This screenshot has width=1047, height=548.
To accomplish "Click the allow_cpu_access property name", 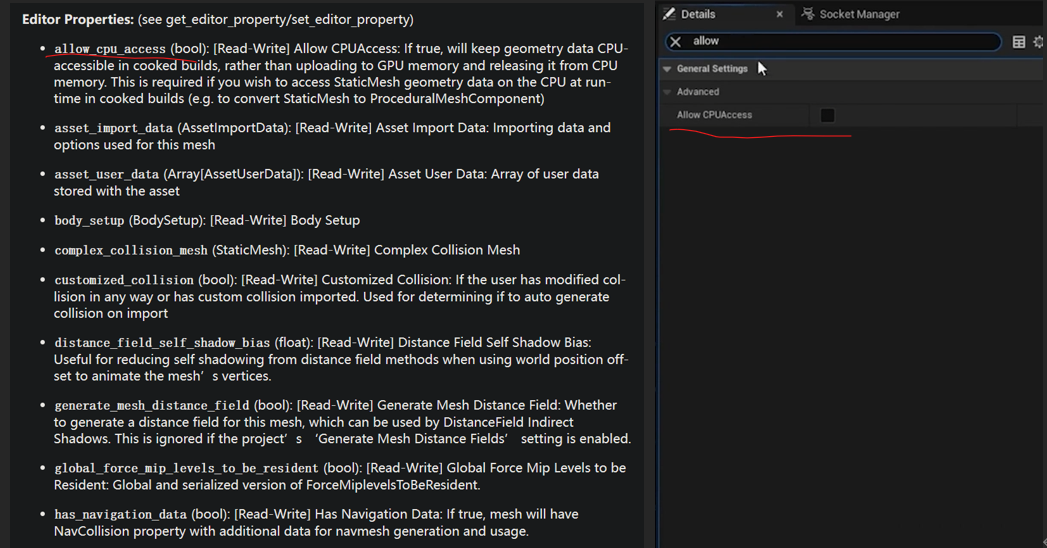I will click(110, 49).
